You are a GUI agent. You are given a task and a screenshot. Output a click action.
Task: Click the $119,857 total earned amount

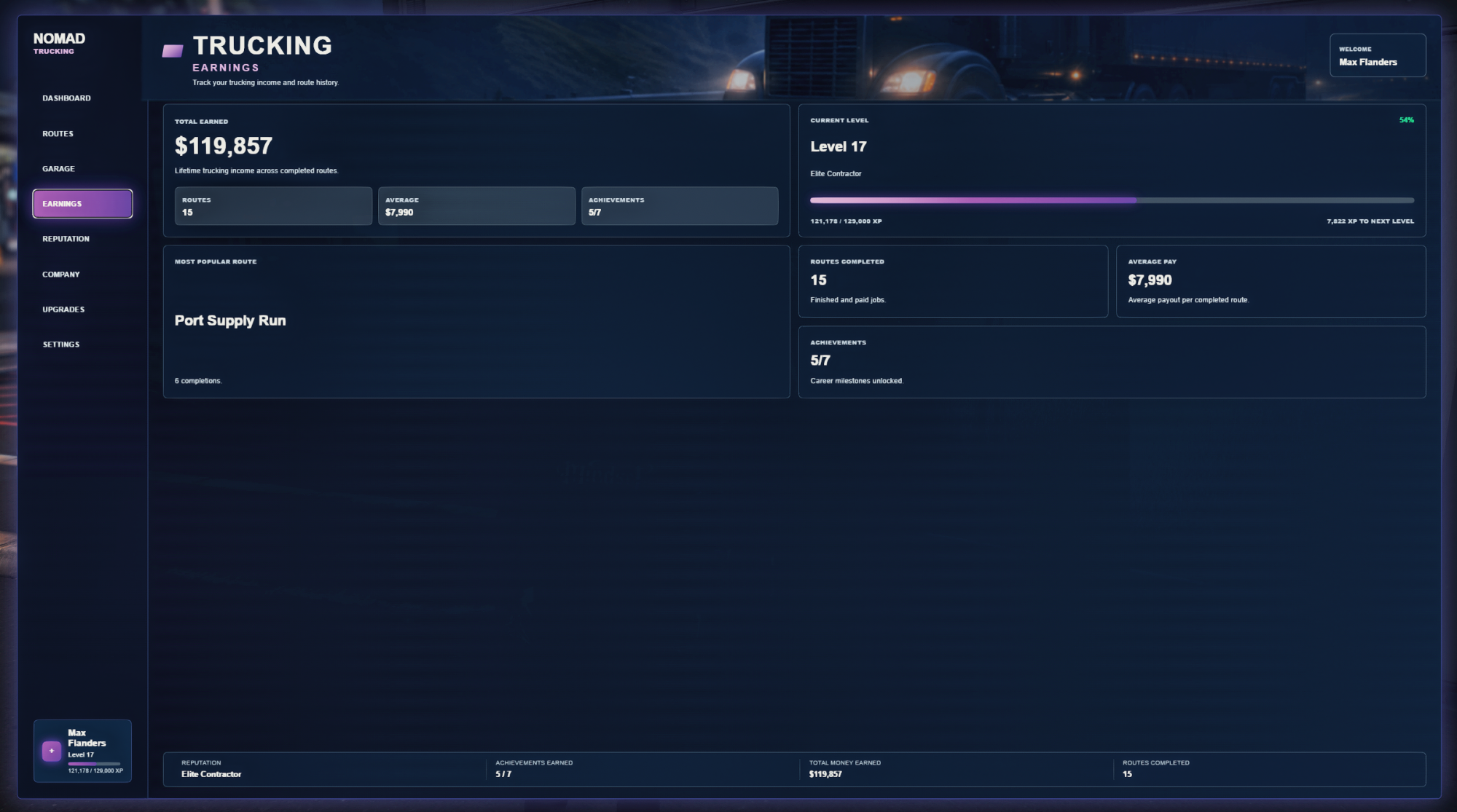click(x=224, y=146)
